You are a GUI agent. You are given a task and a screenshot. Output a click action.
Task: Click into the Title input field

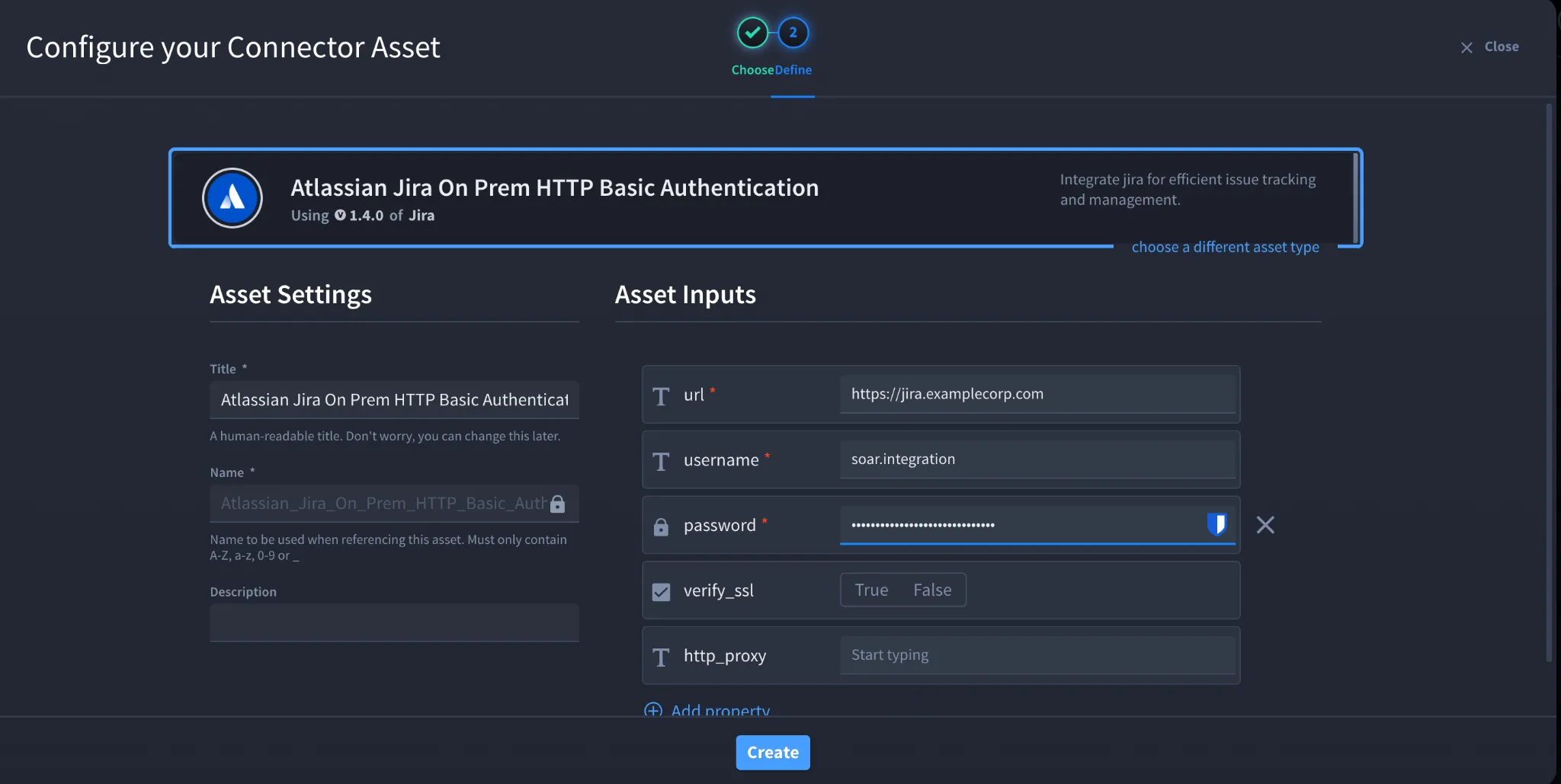(394, 400)
